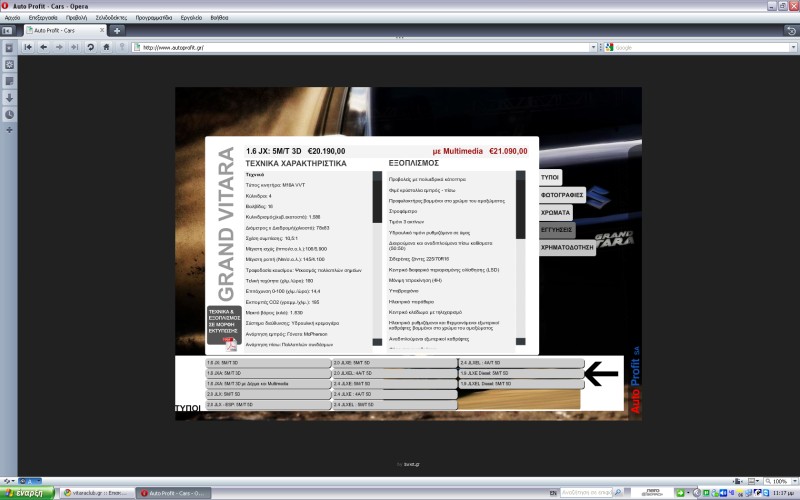Screen dimensions: 800x500
Task: Go to the home page
Action: [106, 47]
